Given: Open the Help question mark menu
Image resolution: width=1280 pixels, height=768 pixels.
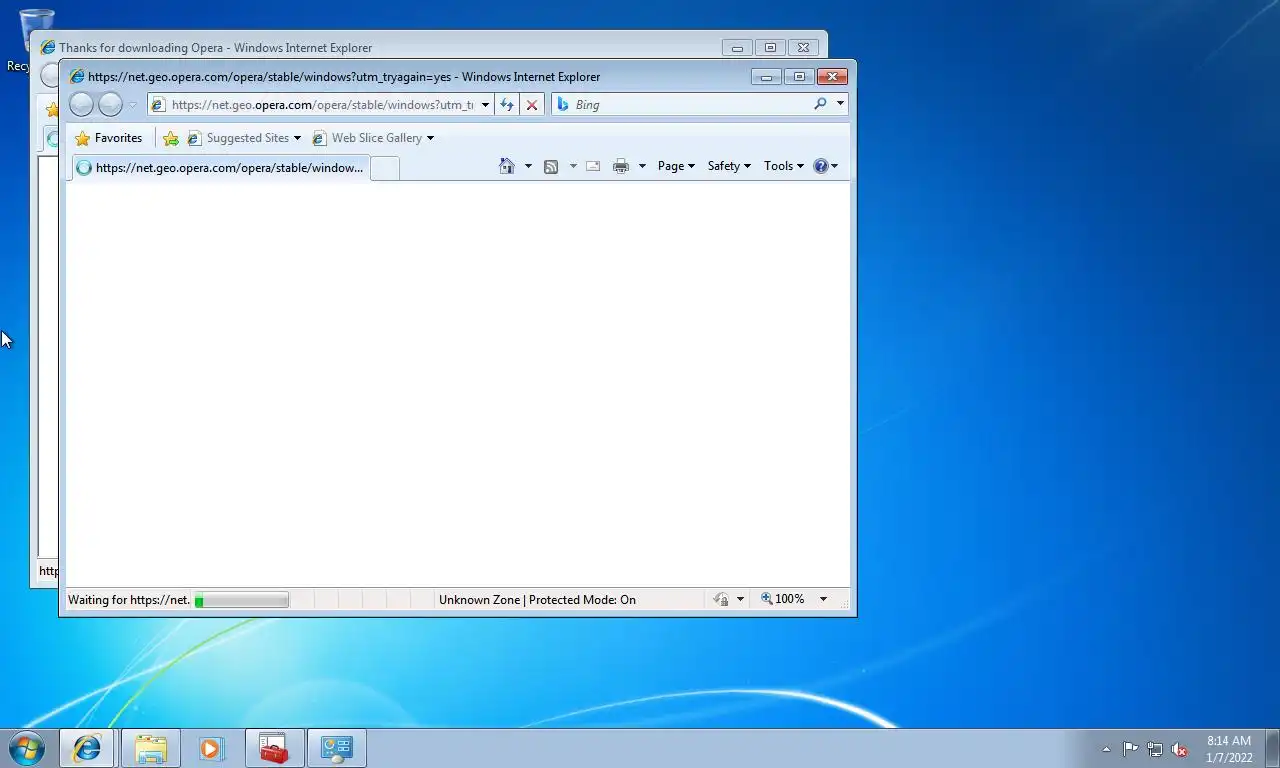Looking at the screenshot, I should pyautogui.click(x=825, y=166).
